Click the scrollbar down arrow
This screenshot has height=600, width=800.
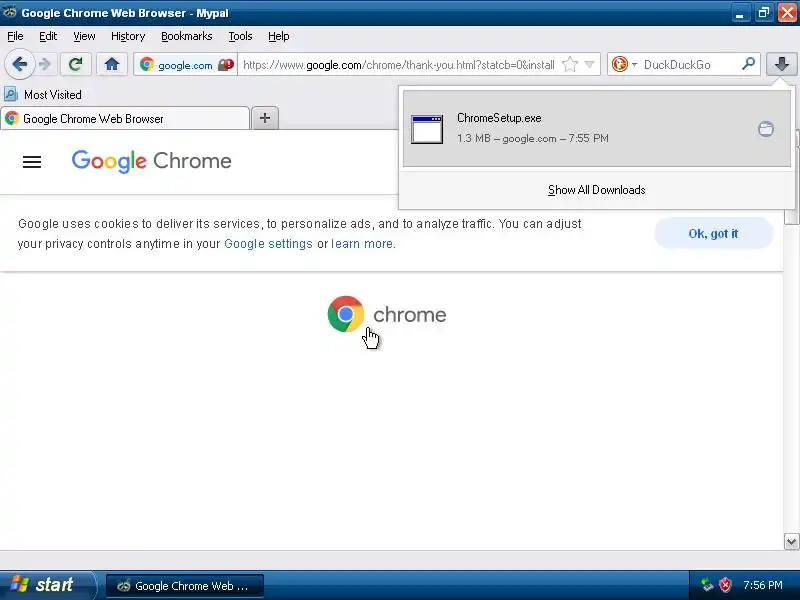pyautogui.click(x=791, y=541)
